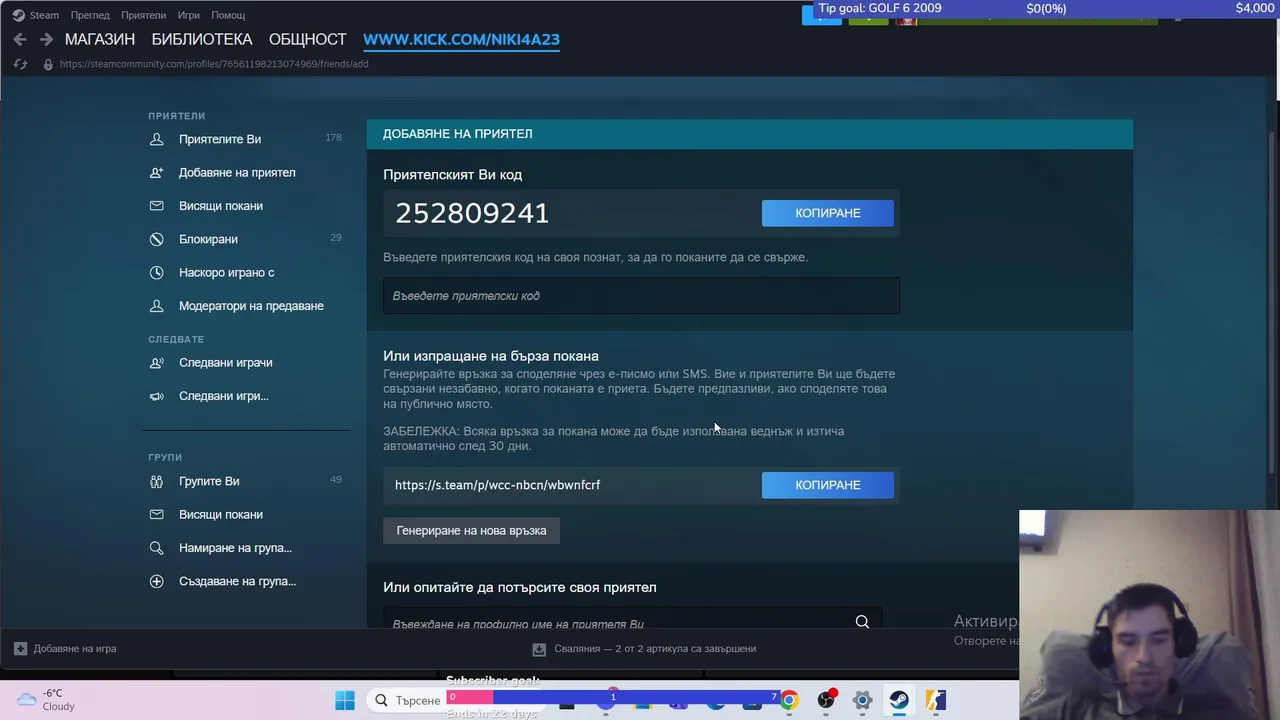Open the Игри menu
This screenshot has height=720, width=1280.
pos(188,15)
